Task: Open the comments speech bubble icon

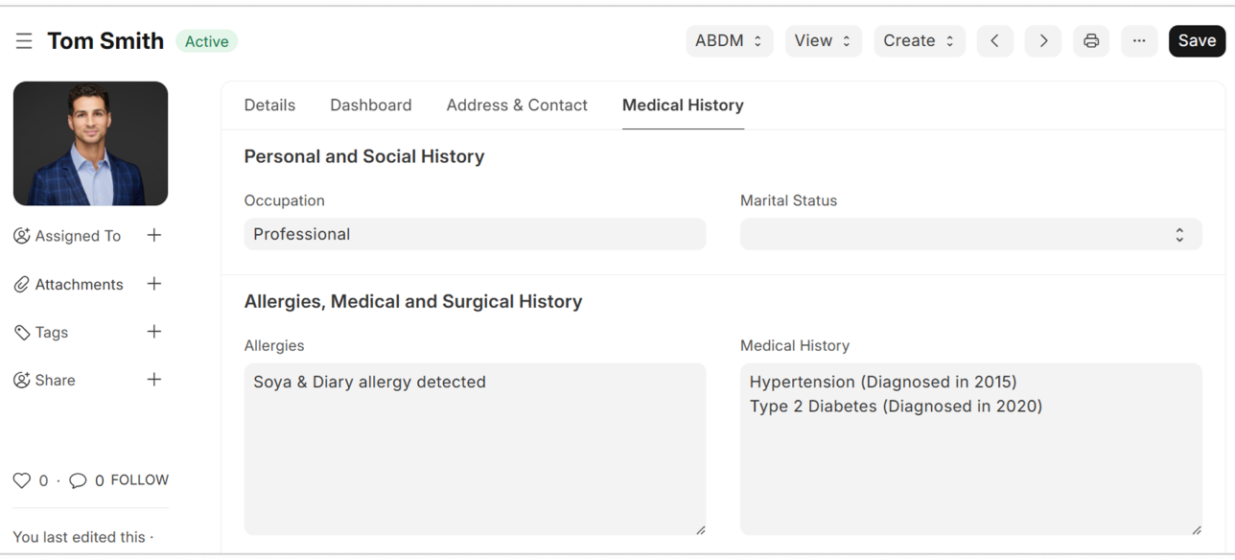Action: pyautogui.click(x=78, y=481)
